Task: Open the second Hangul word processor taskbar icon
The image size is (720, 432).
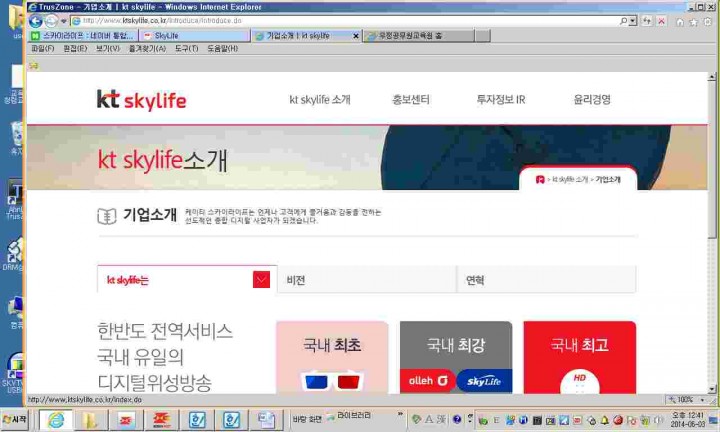Action: [x=231, y=420]
